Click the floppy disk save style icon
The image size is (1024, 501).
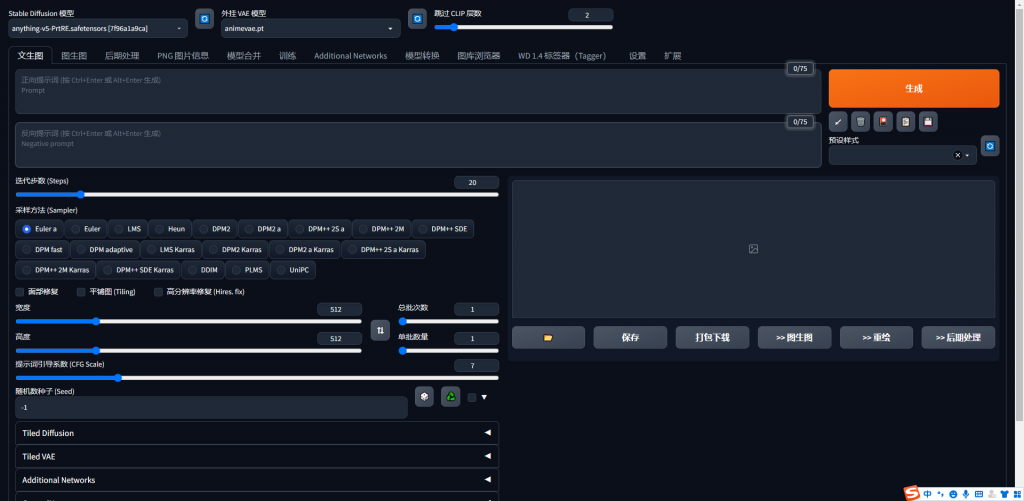[x=928, y=121]
